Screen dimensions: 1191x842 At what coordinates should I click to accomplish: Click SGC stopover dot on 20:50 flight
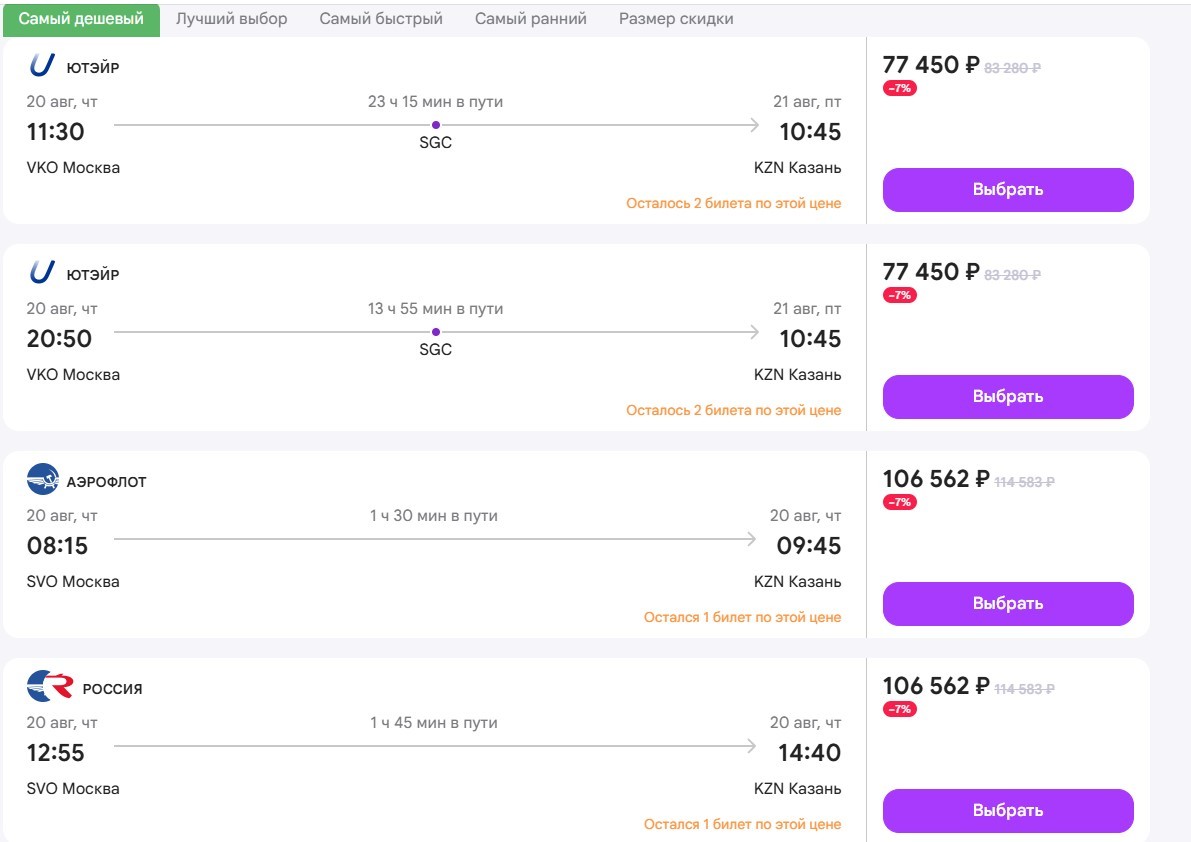pos(435,333)
